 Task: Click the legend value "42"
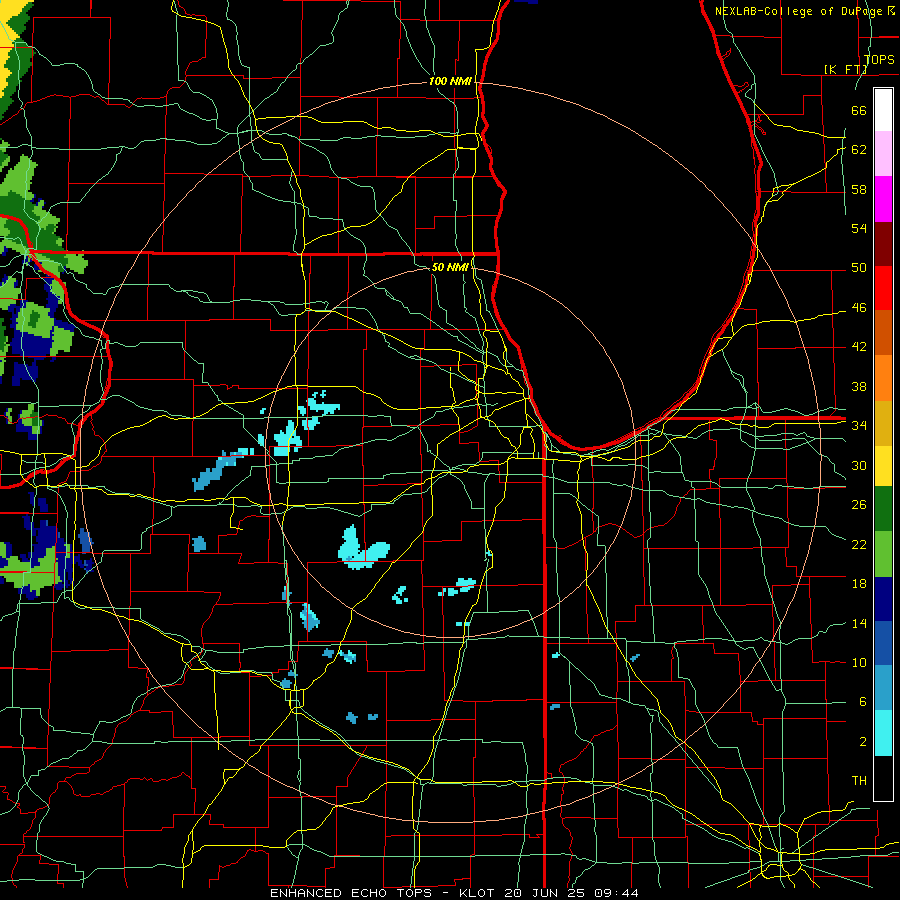click(859, 347)
